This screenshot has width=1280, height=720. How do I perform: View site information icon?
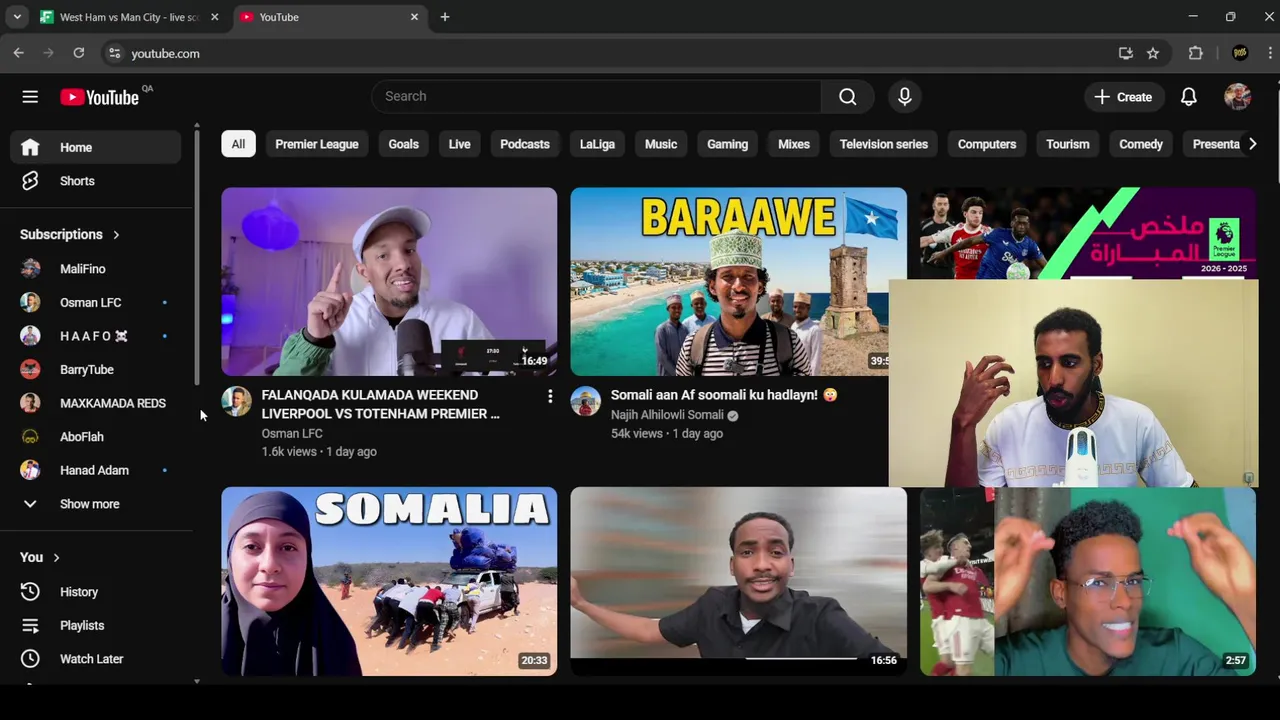tap(114, 53)
